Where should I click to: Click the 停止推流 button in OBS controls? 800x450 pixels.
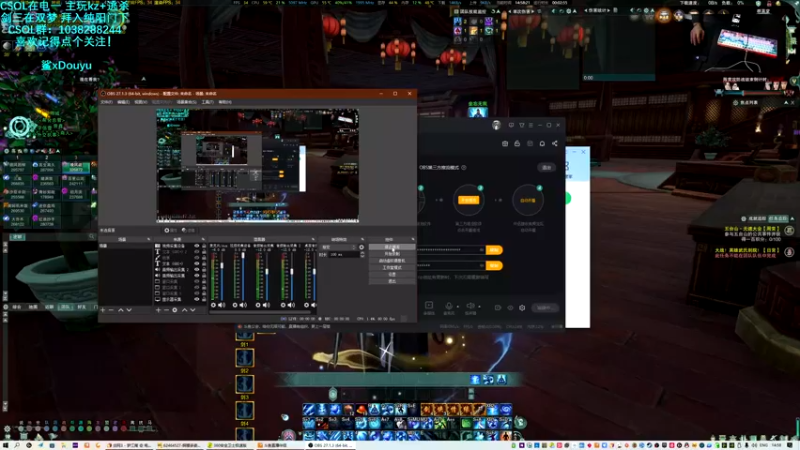click(x=392, y=247)
